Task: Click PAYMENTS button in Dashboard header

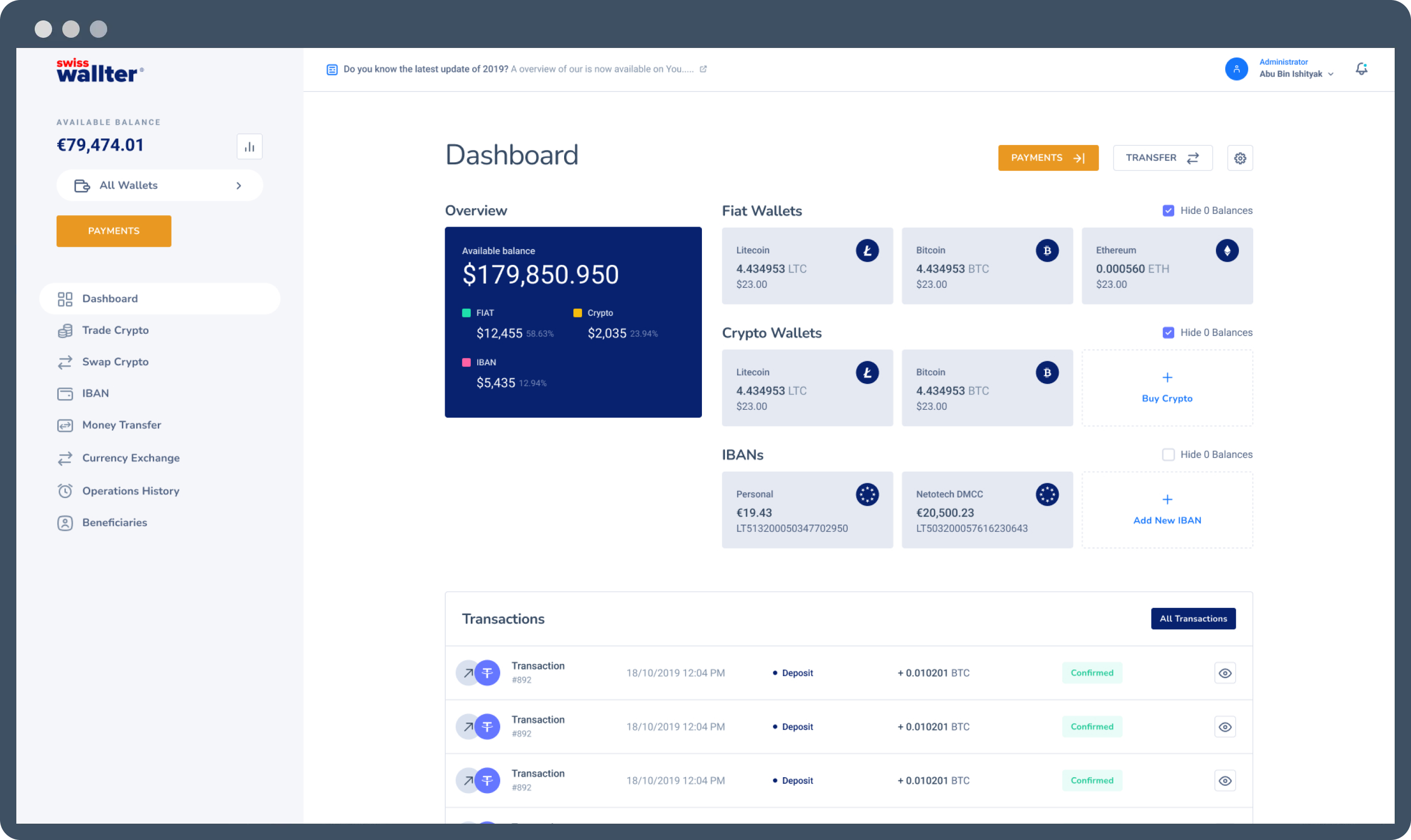Action: [x=1048, y=158]
